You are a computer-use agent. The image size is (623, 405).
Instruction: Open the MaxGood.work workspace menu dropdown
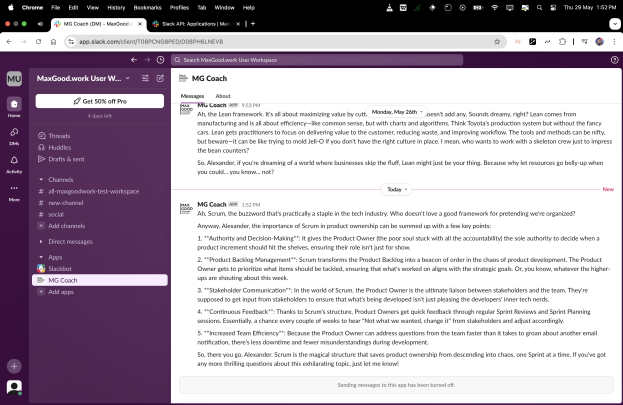[x=83, y=78]
